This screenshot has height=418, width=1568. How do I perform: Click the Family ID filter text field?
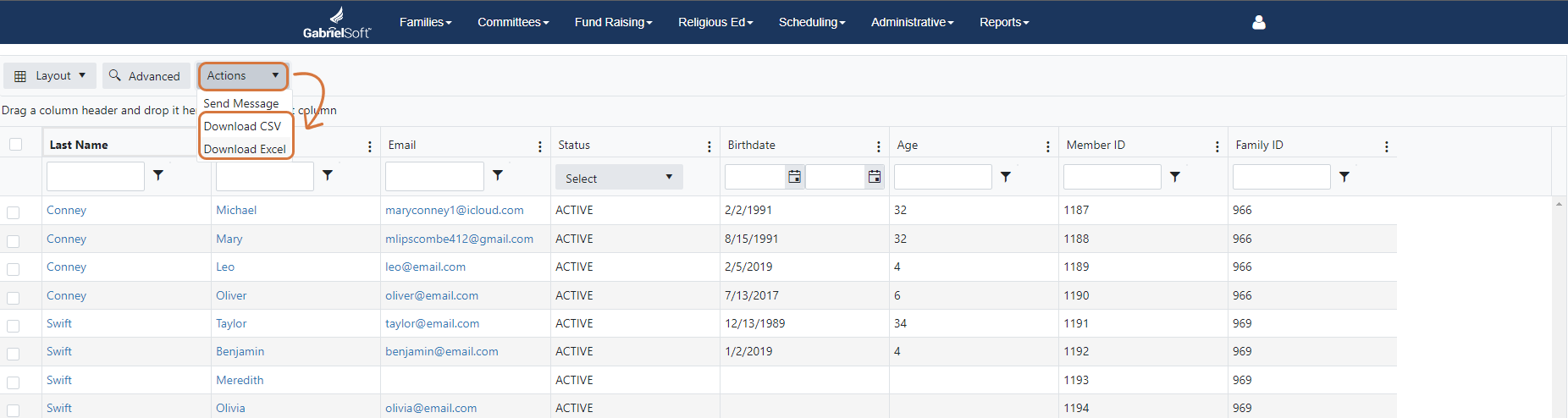pyautogui.click(x=1282, y=177)
